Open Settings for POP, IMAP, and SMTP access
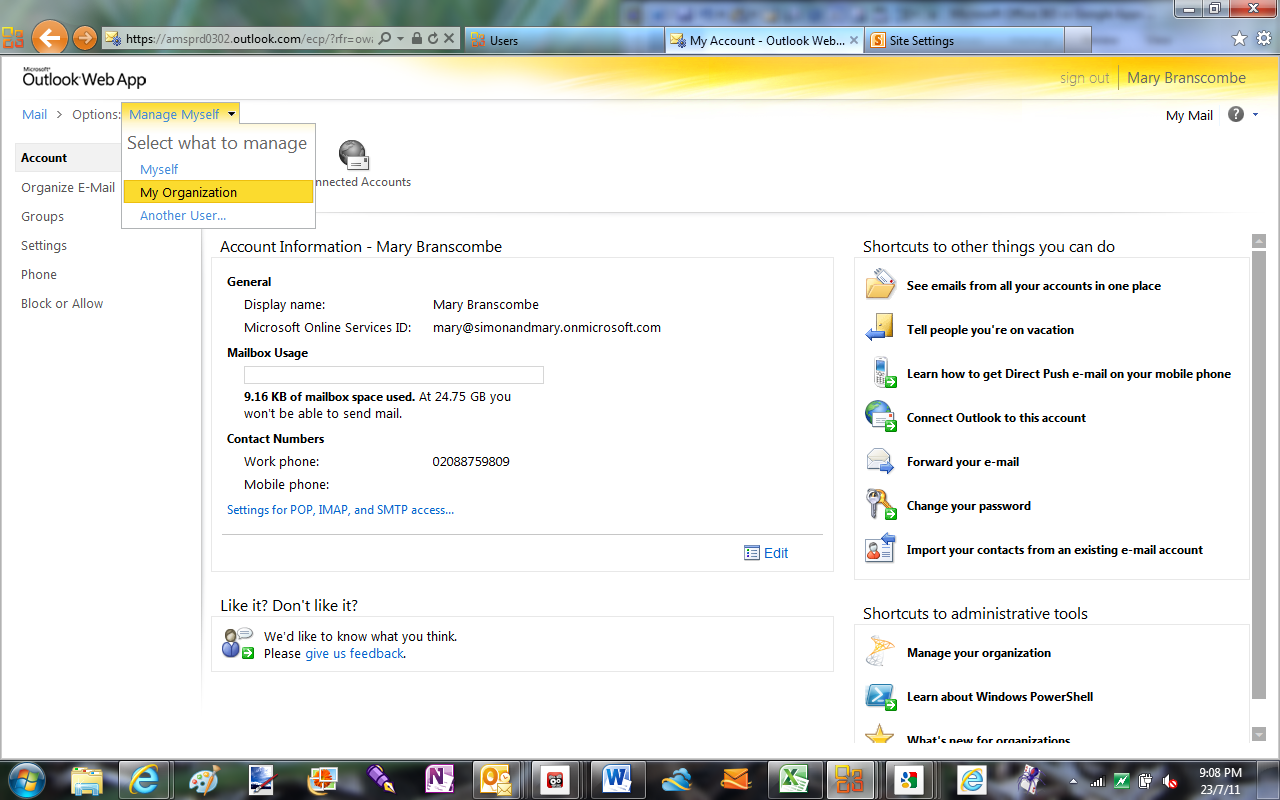 pos(340,510)
